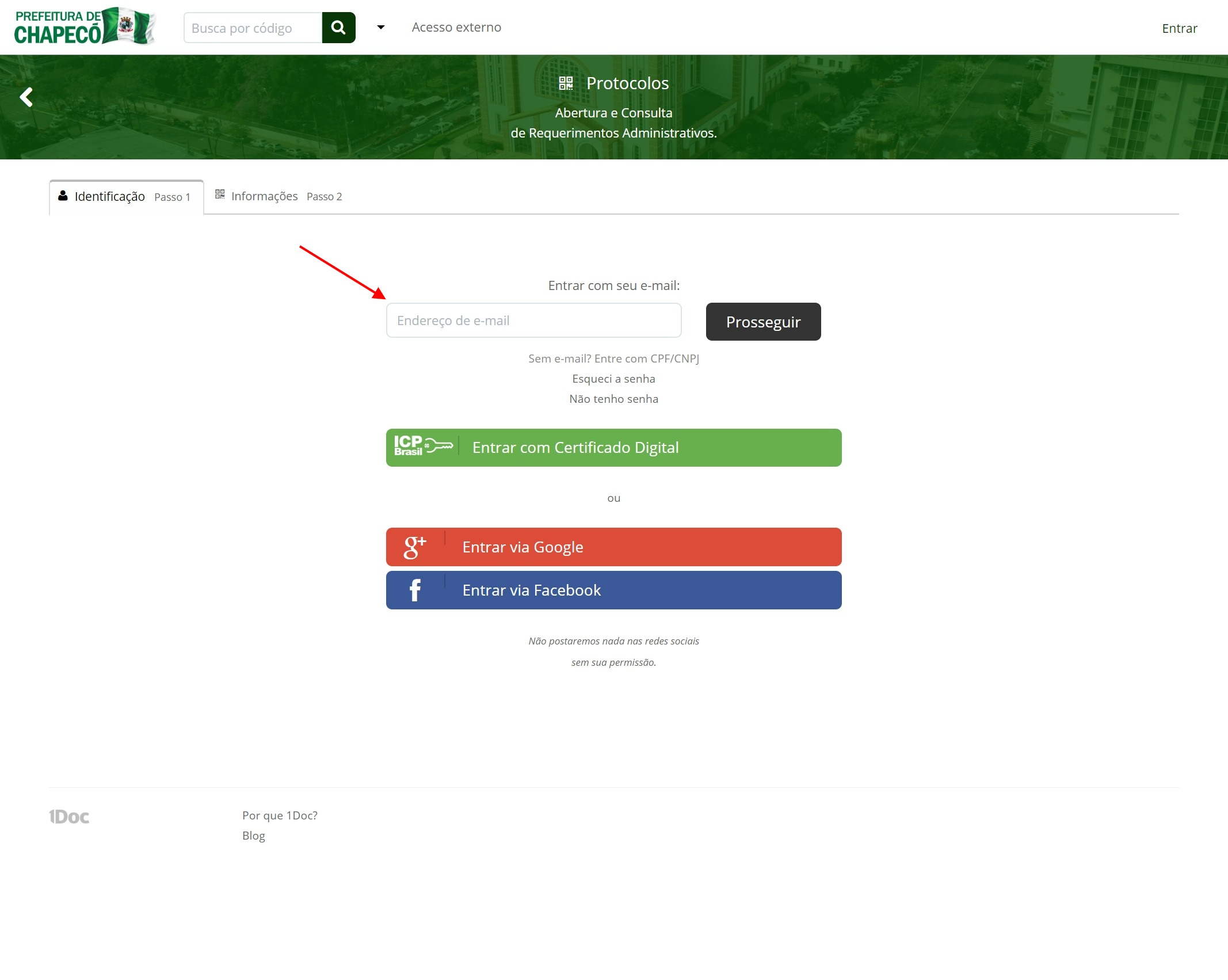Screen dimensions: 1228x980
Task: Click the Busca por código search field
Action: [x=253, y=28]
